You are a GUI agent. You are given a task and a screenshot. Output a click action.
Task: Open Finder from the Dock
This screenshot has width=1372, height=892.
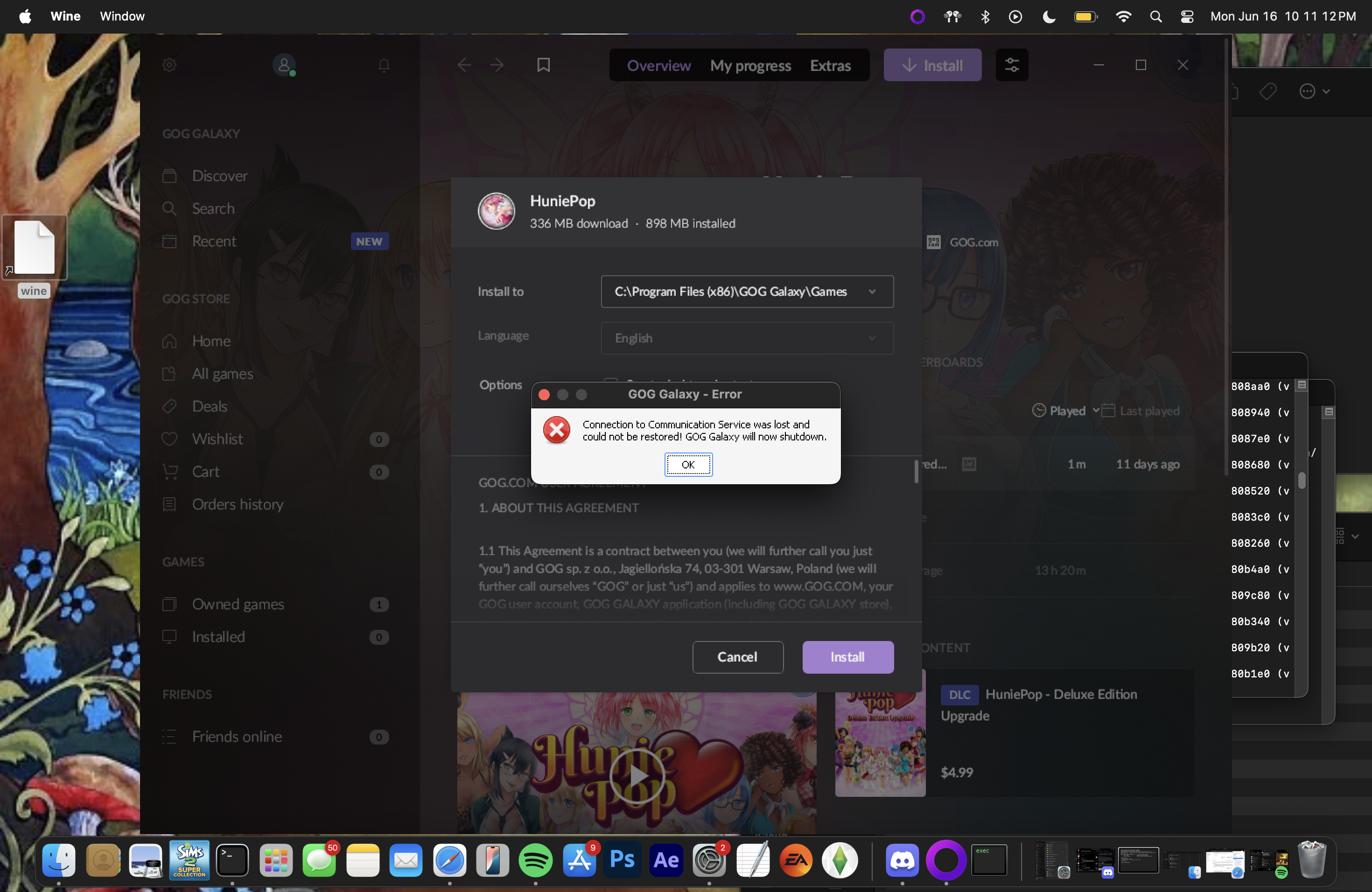pyautogui.click(x=59, y=860)
